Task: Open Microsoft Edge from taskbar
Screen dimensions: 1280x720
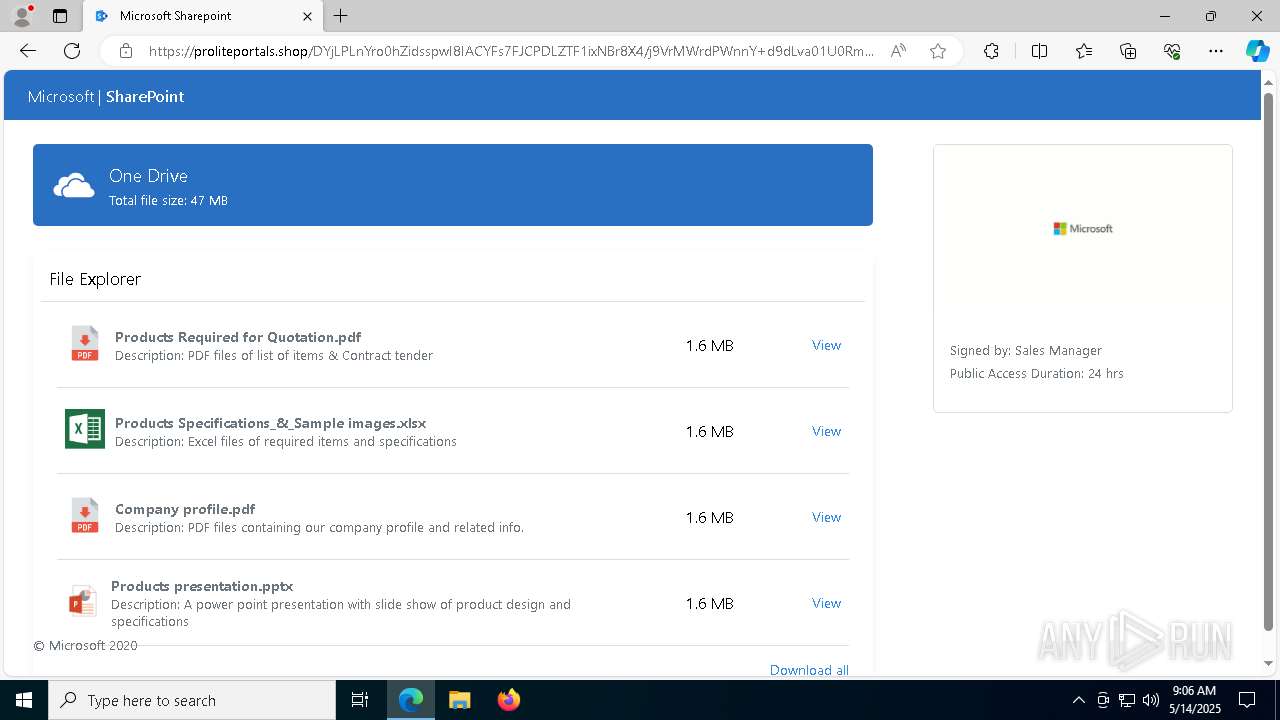Action: point(411,700)
